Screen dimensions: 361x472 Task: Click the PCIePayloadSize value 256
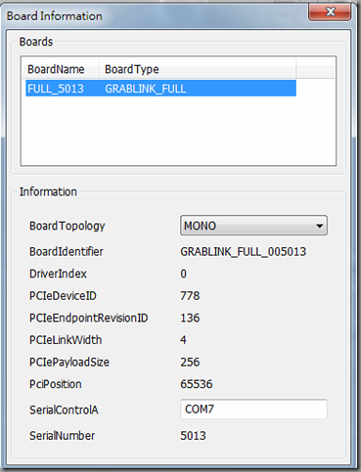(x=190, y=362)
